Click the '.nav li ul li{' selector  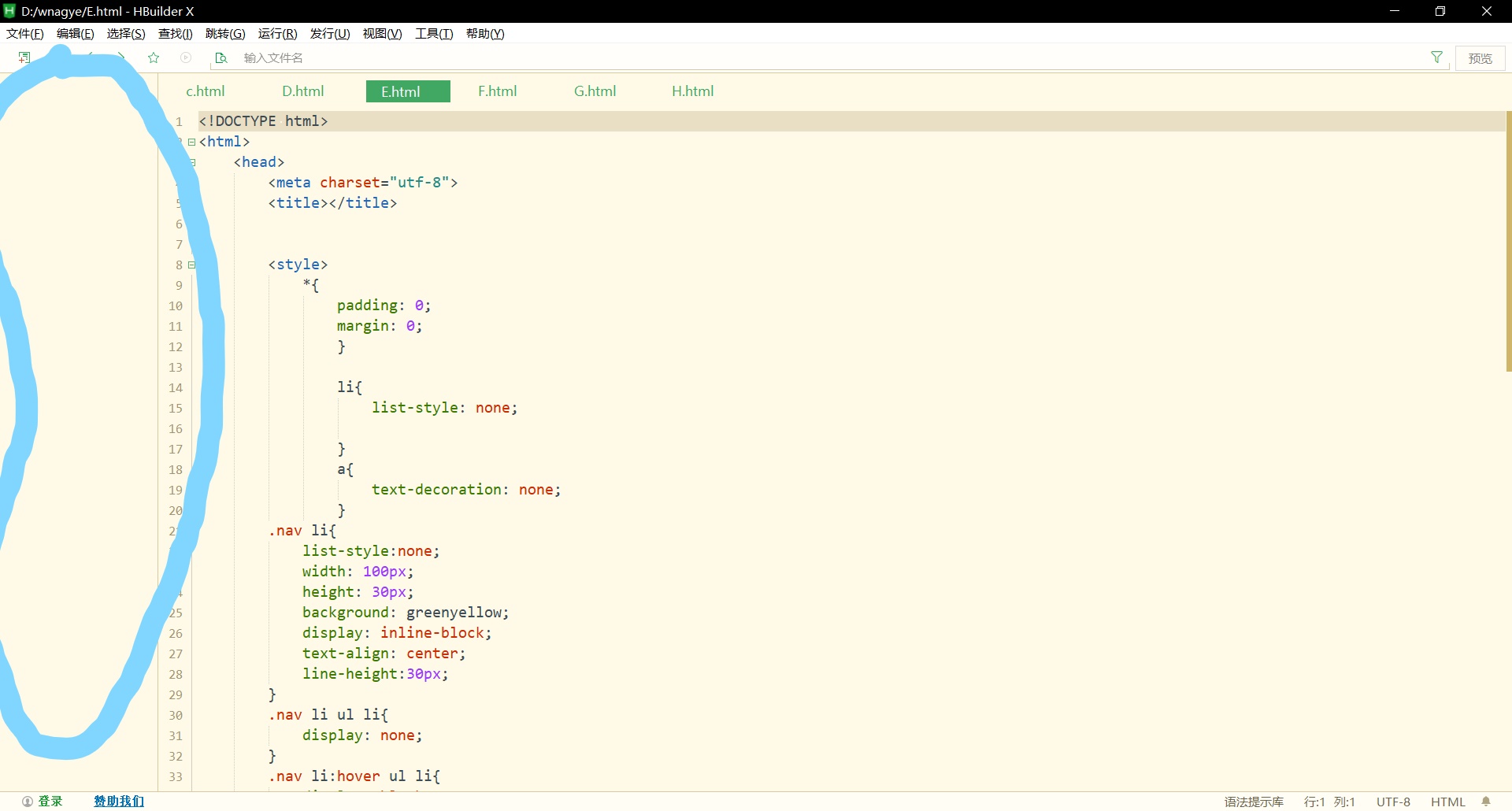click(328, 715)
